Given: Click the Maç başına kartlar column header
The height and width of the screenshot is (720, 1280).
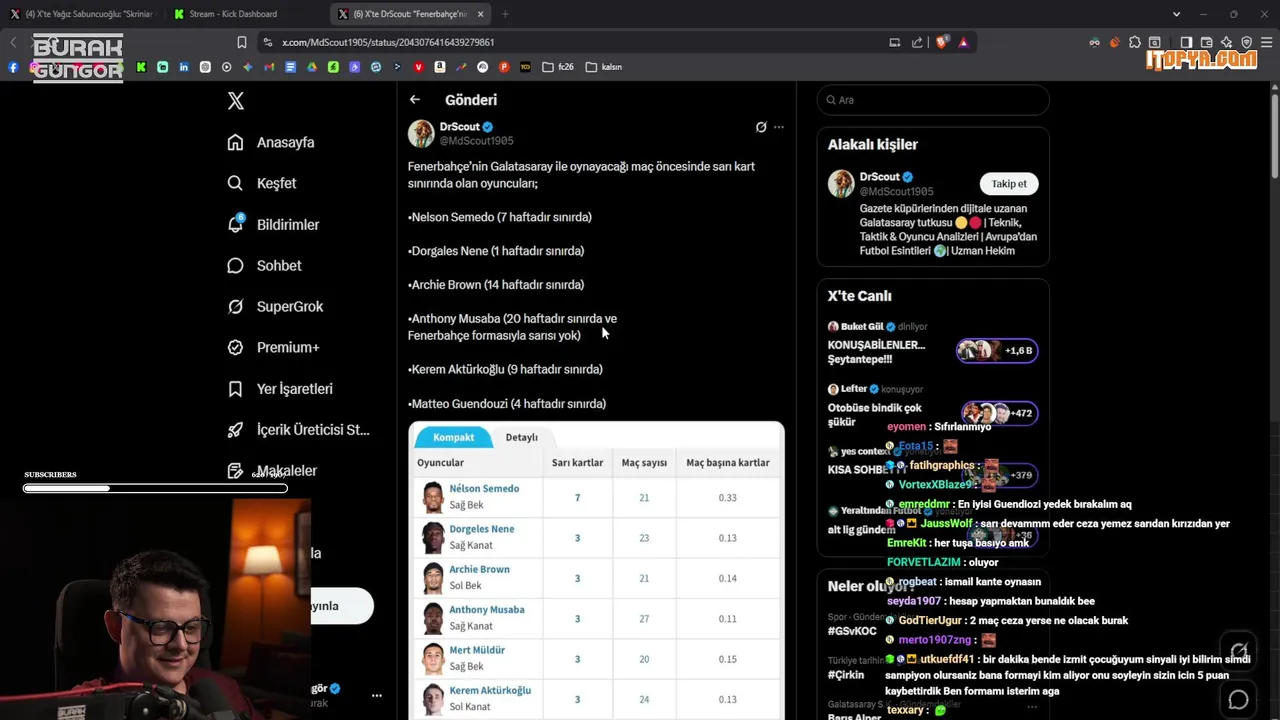Looking at the screenshot, I should point(728,463).
